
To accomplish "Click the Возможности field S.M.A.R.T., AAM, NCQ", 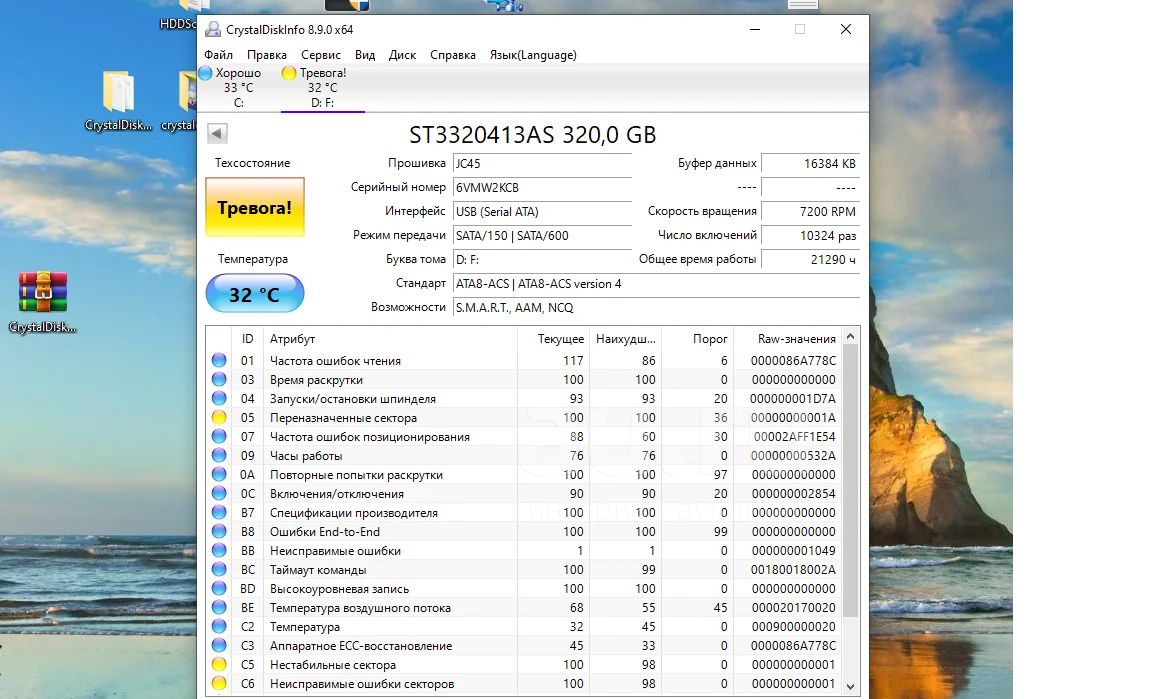I will point(656,307).
